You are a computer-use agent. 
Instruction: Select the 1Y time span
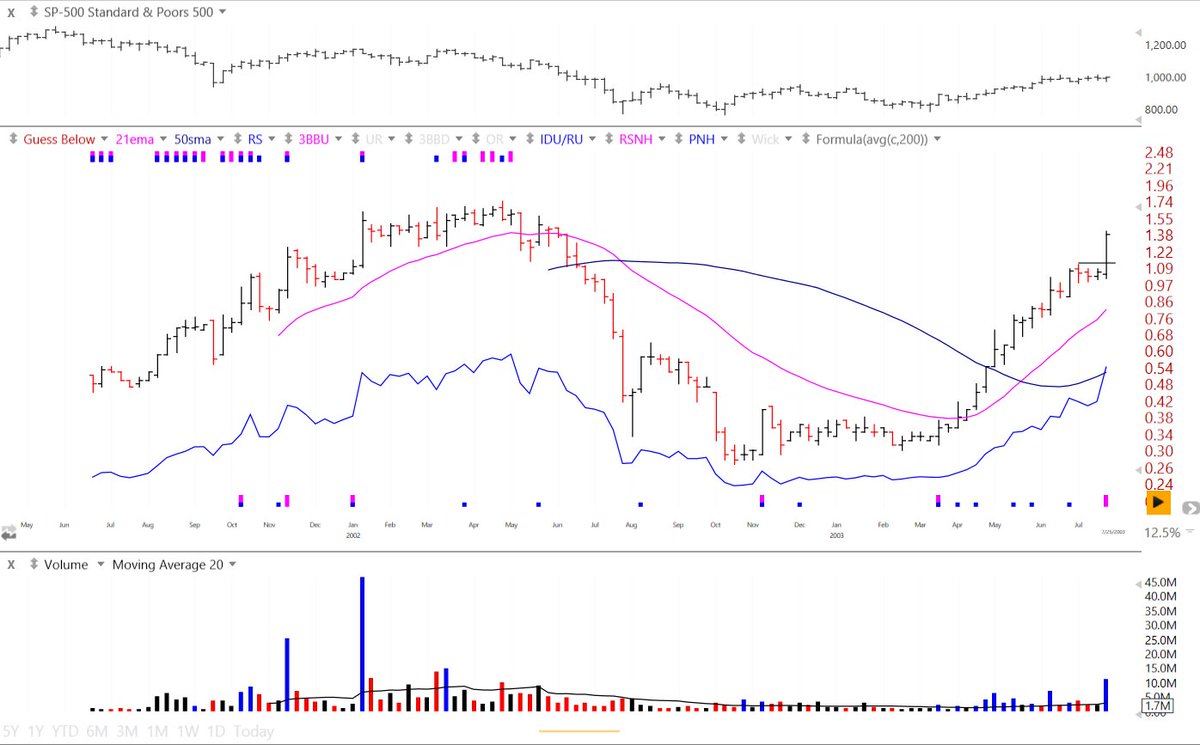37,731
